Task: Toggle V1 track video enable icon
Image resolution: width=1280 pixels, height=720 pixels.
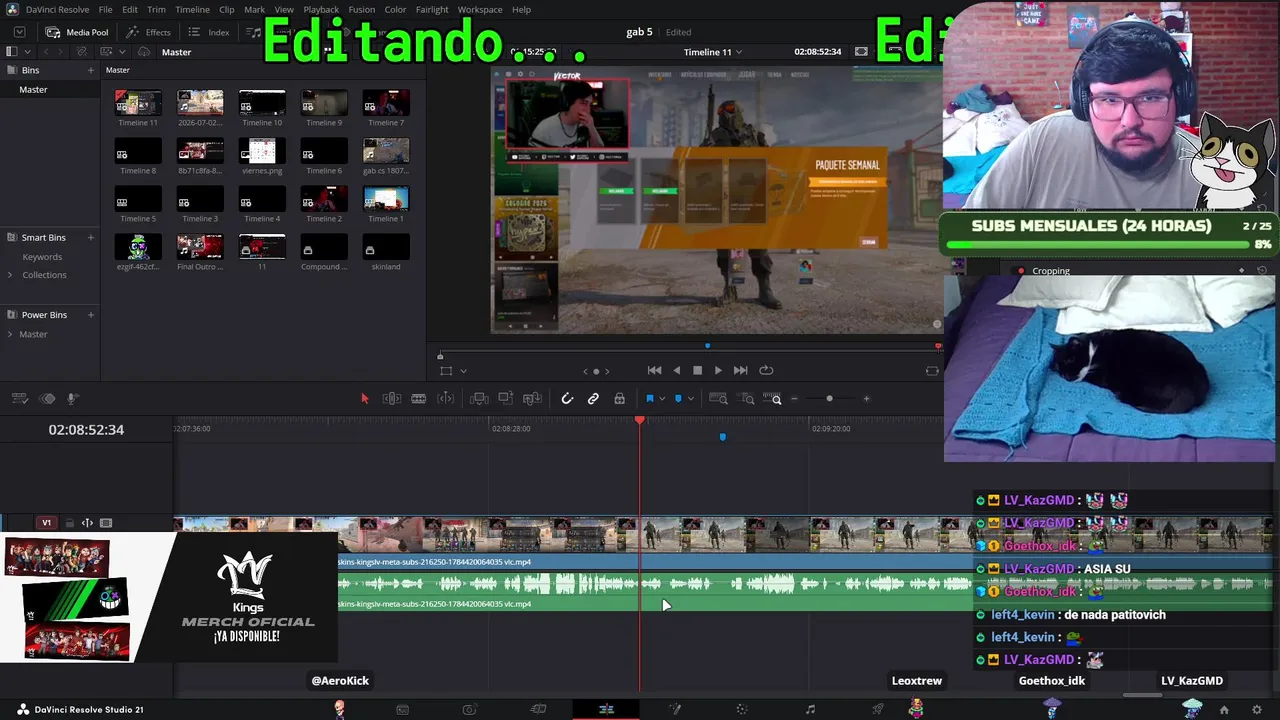Action: [106, 523]
